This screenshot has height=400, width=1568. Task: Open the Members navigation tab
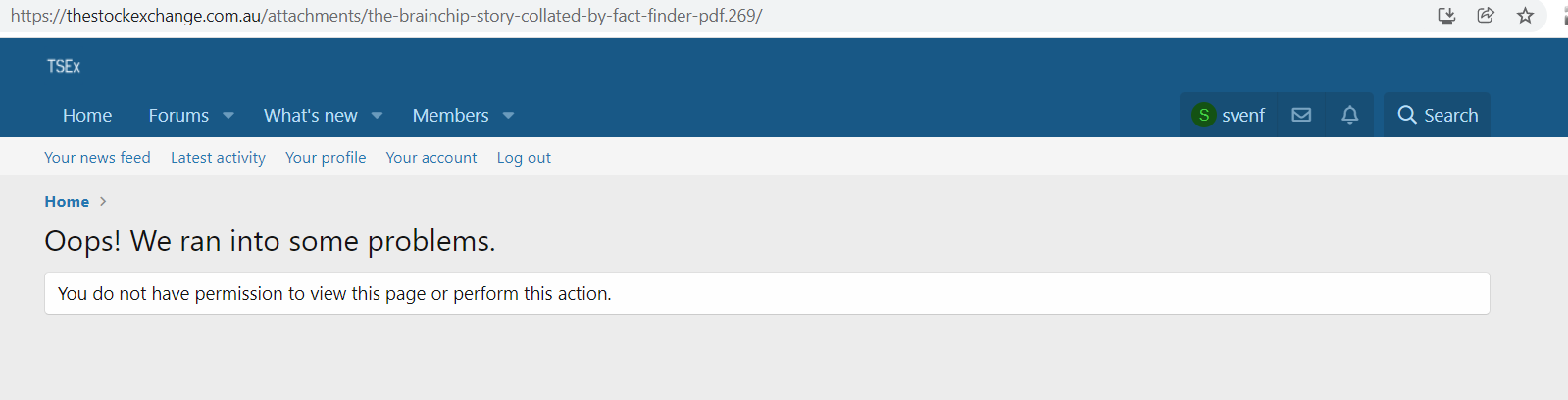[x=450, y=115]
